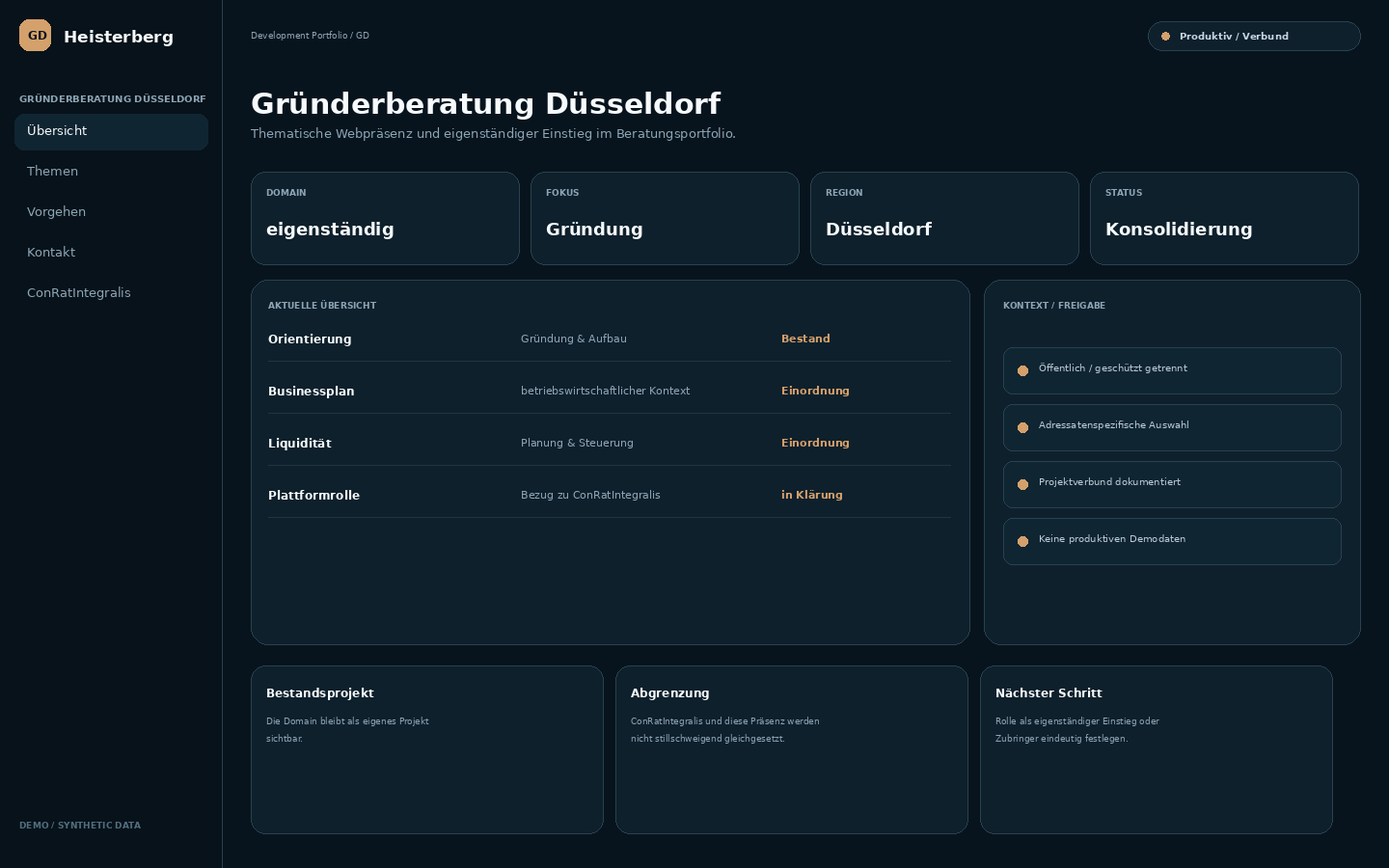Select Projektverbund dokumentiert item
Screen dimensions: 1389x868
pos(1172,484)
